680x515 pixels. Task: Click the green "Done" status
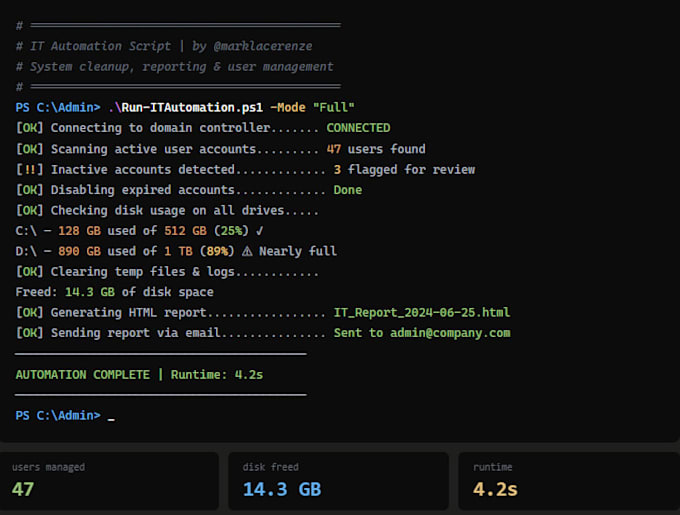click(x=348, y=190)
